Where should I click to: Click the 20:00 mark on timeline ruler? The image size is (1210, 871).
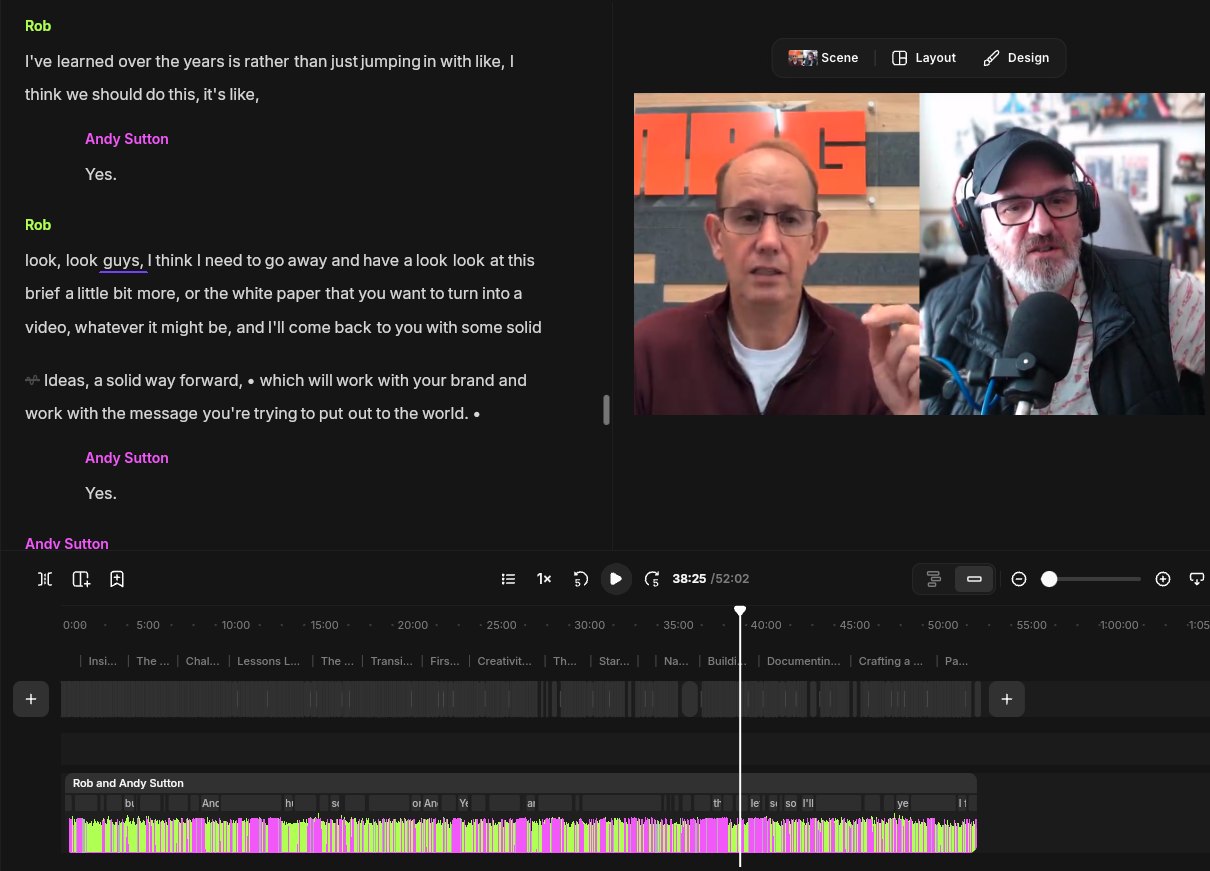(413, 625)
